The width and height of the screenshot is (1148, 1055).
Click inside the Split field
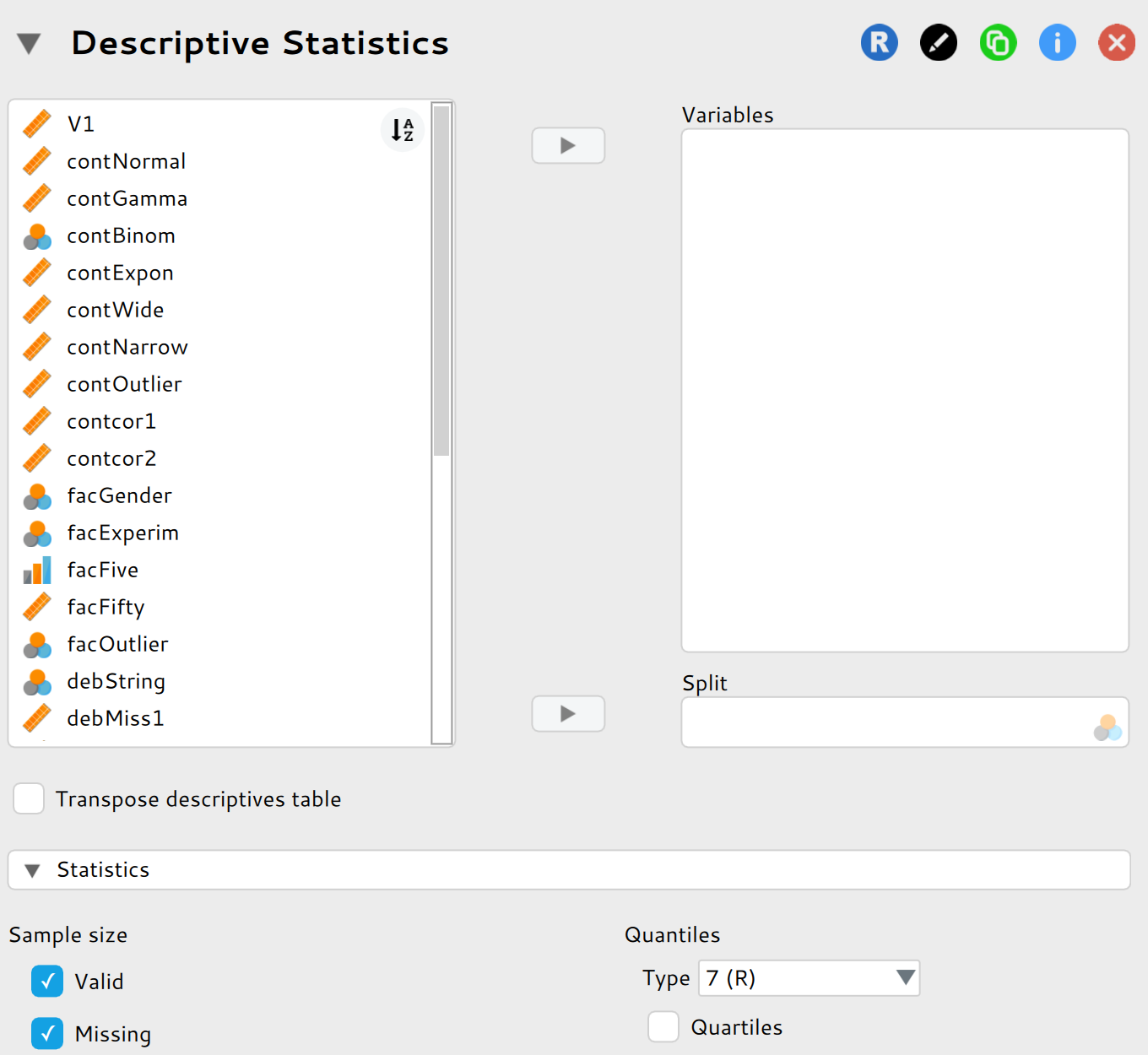886,722
